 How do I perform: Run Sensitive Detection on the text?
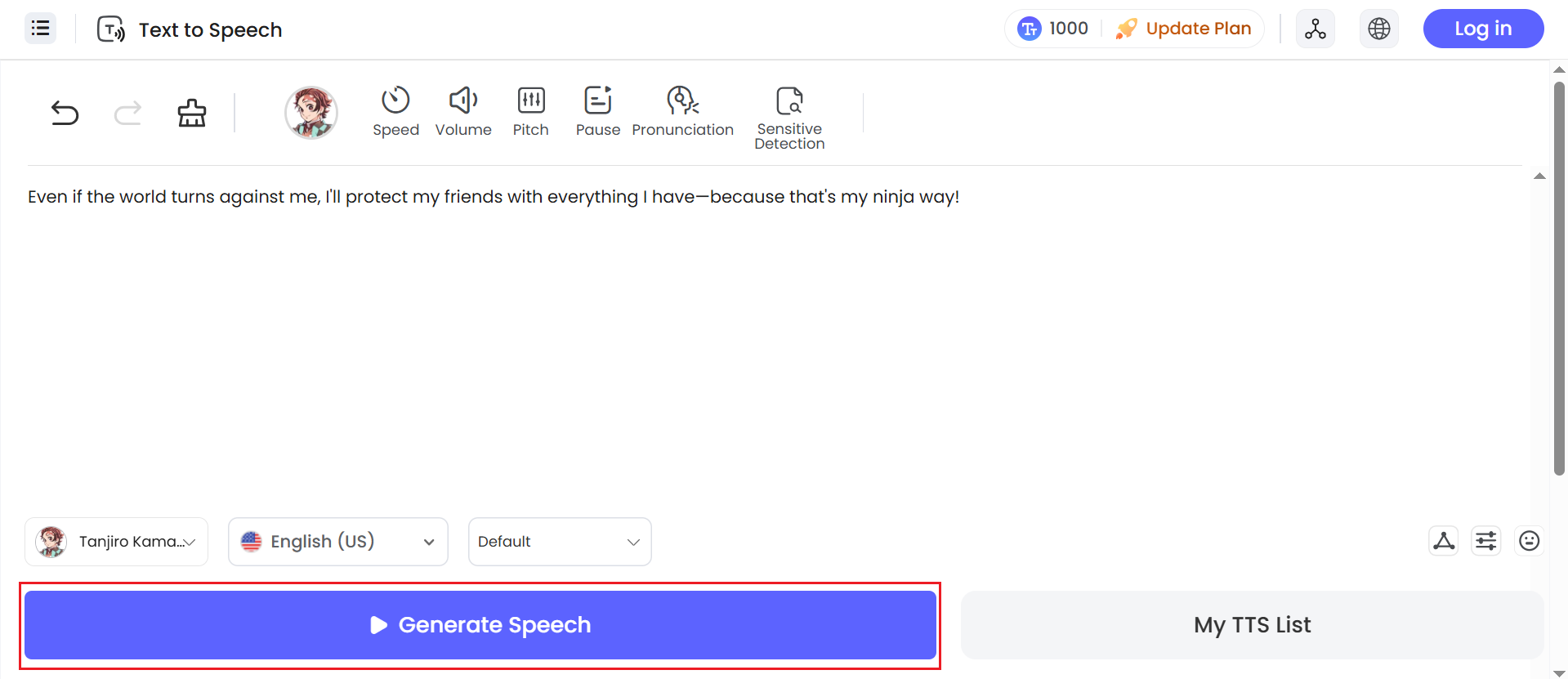tap(789, 118)
